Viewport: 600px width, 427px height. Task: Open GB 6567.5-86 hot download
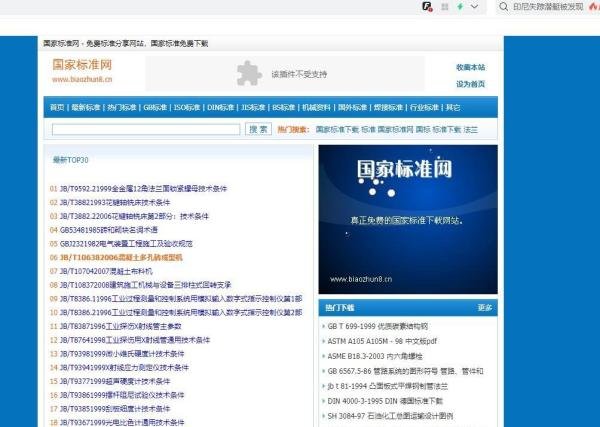[x=406, y=371]
